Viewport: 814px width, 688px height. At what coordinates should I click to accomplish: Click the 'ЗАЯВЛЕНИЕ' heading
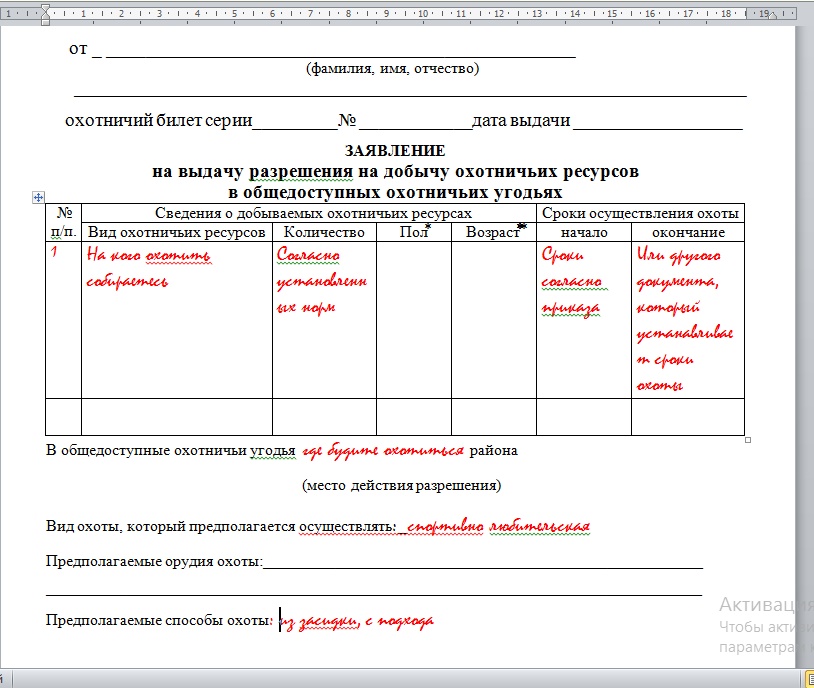pos(395,151)
